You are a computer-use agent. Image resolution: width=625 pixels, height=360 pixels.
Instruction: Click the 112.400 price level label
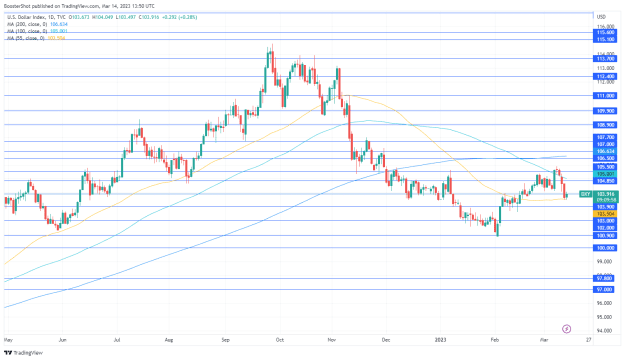point(605,76)
